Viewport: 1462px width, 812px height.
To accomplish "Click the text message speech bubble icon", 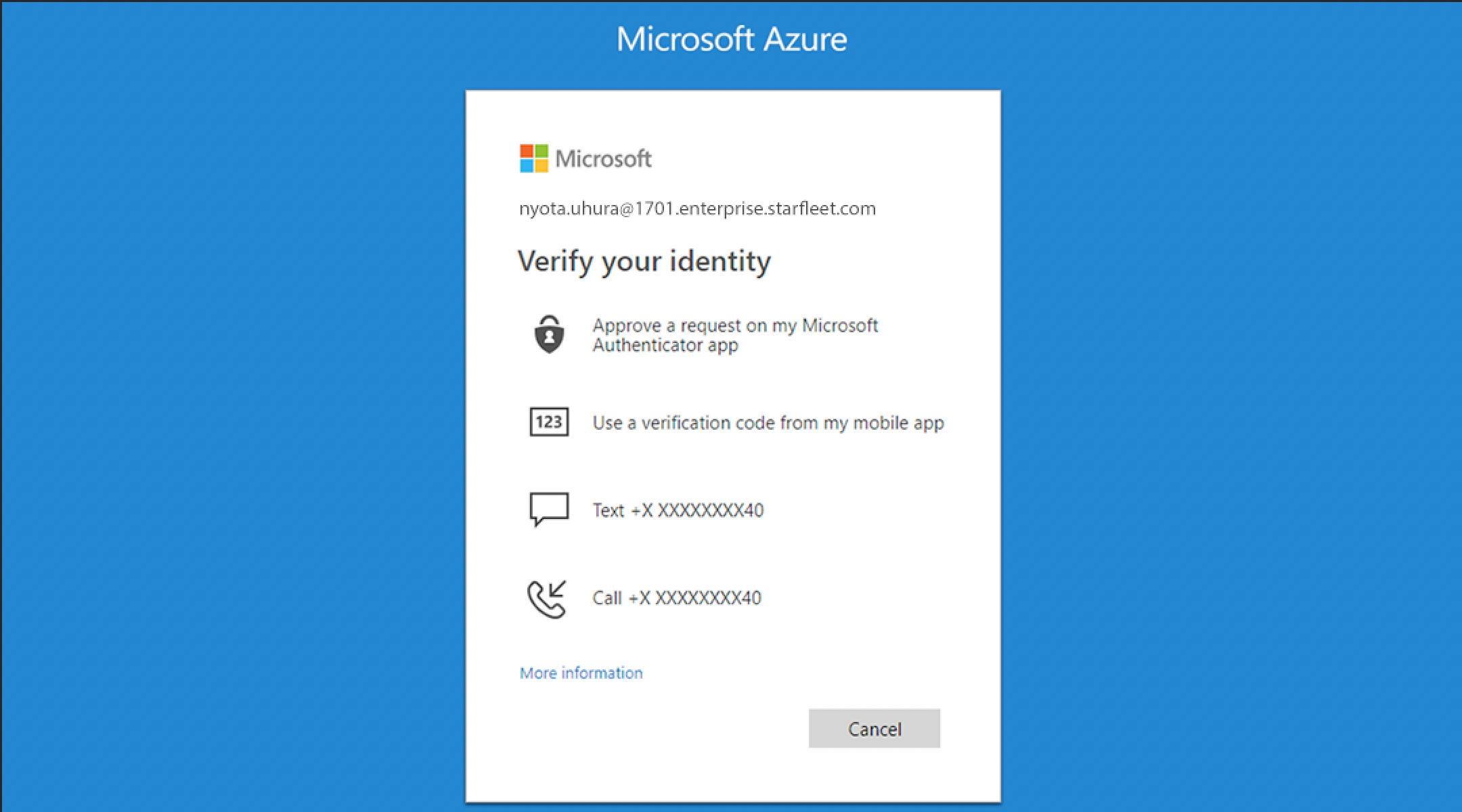I will [x=549, y=509].
